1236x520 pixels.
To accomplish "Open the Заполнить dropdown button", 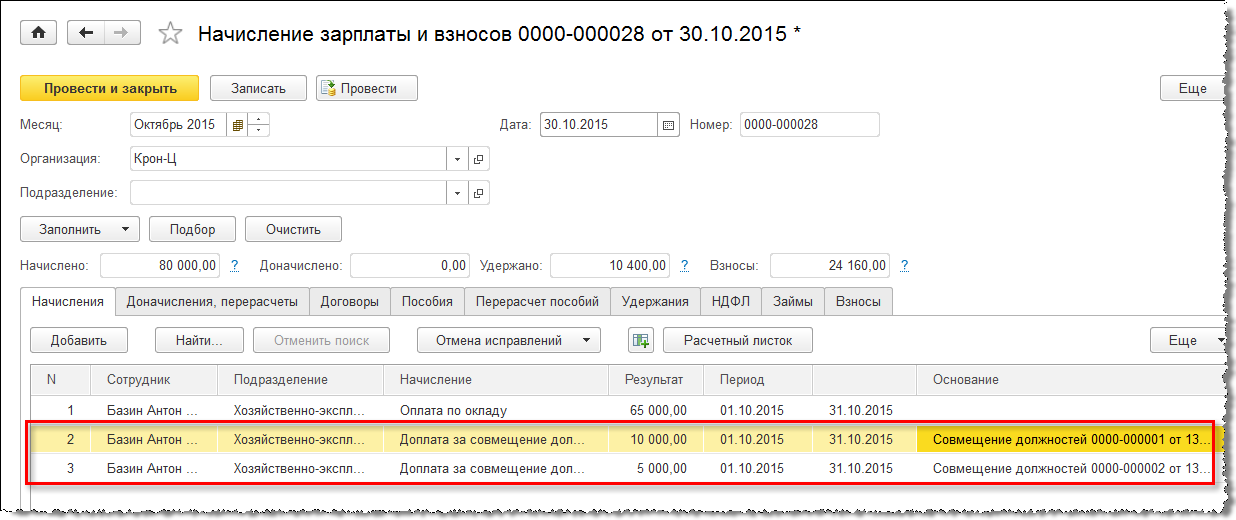I will coord(79,229).
